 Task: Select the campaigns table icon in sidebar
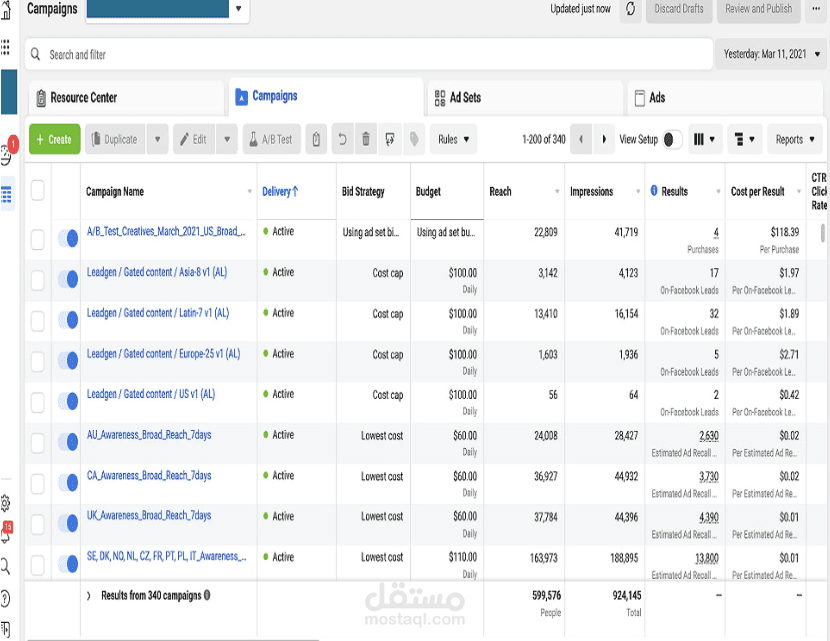6,194
